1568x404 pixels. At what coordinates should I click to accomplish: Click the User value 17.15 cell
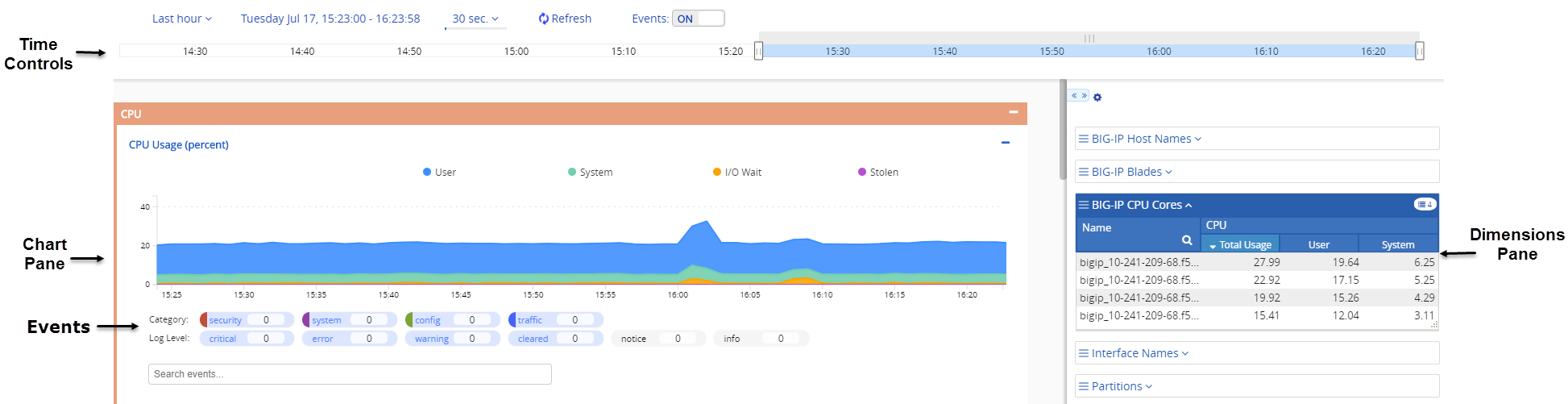pyautogui.click(x=1346, y=280)
